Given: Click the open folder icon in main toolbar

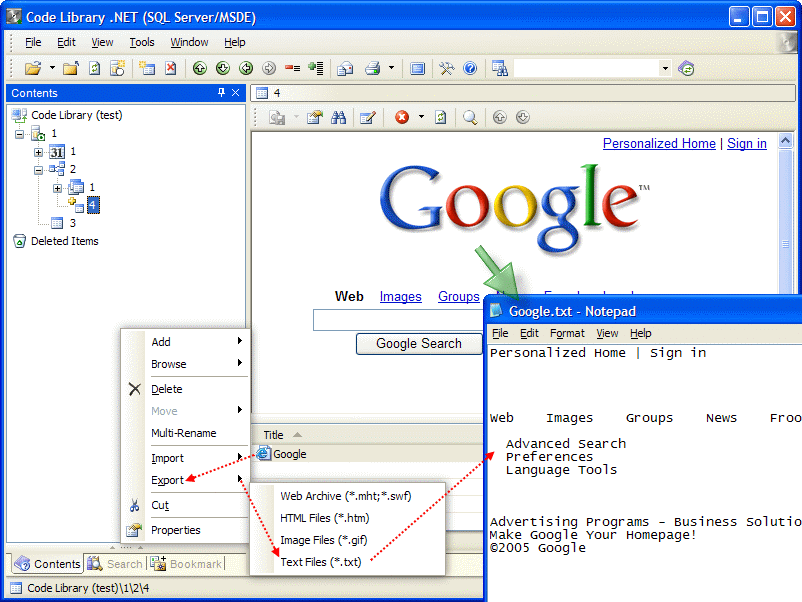Looking at the screenshot, I should click(x=33, y=68).
